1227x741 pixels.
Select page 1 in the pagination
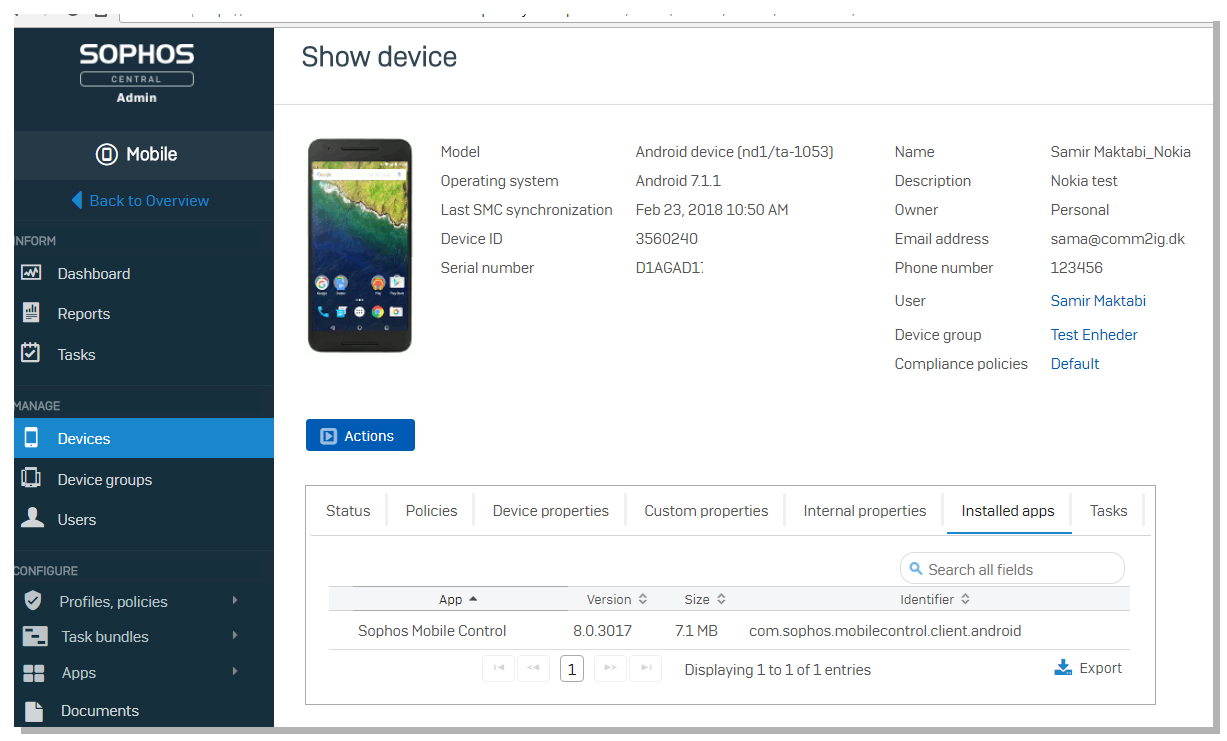572,668
